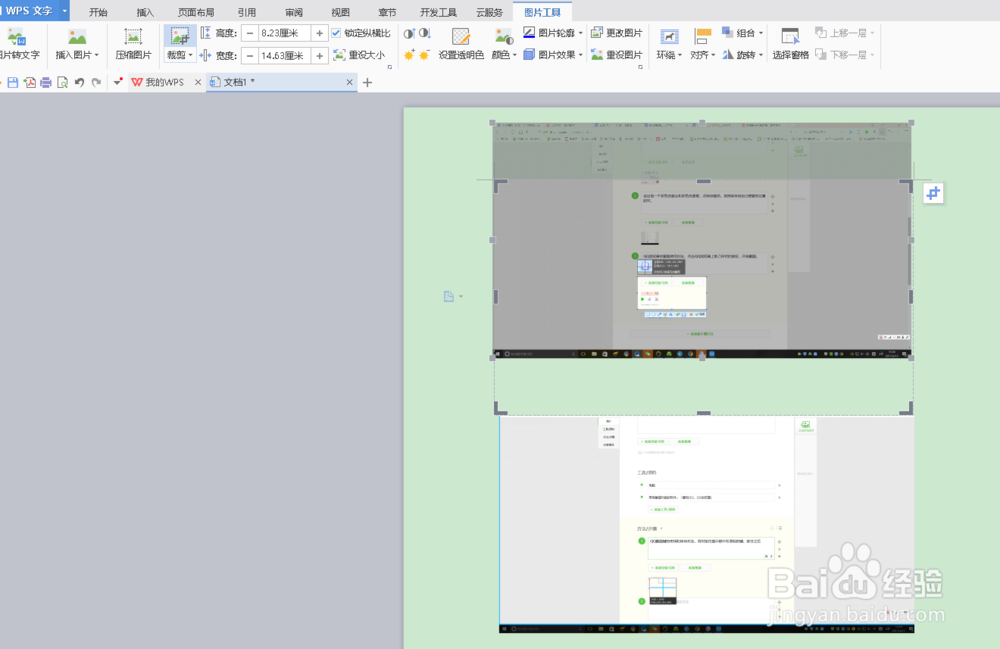Click the 宽度 field showing 14.63厘米
Image resolution: width=1000 pixels, height=649 pixels.
tap(284, 55)
